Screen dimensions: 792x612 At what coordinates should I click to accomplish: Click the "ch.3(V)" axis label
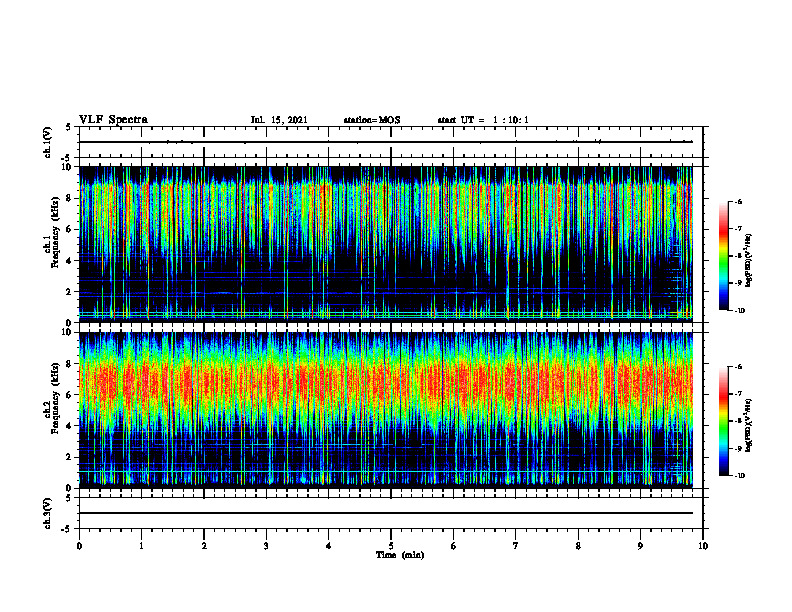[48, 513]
